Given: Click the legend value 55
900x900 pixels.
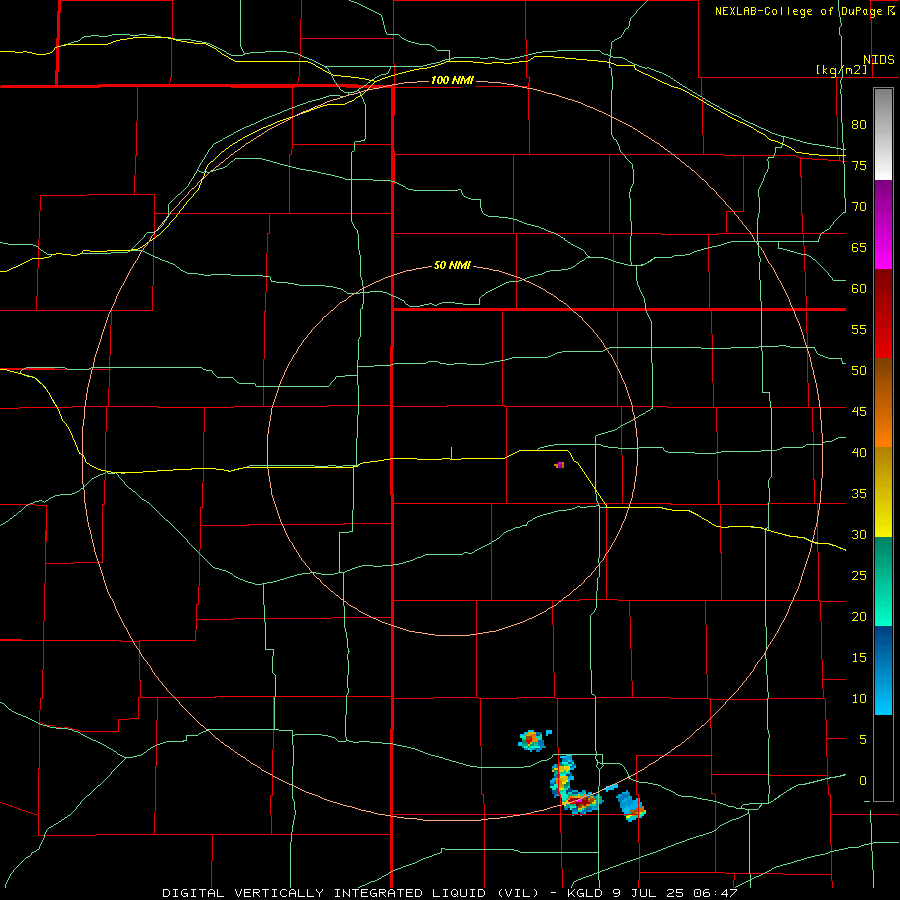Looking at the screenshot, I should (x=859, y=329).
